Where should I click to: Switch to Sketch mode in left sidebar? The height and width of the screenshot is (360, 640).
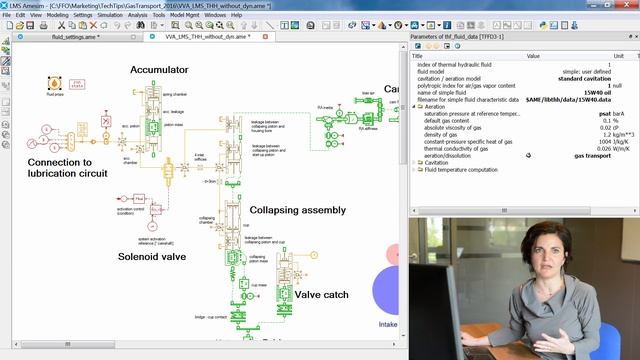pyautogui.click(x=6, y=41)
